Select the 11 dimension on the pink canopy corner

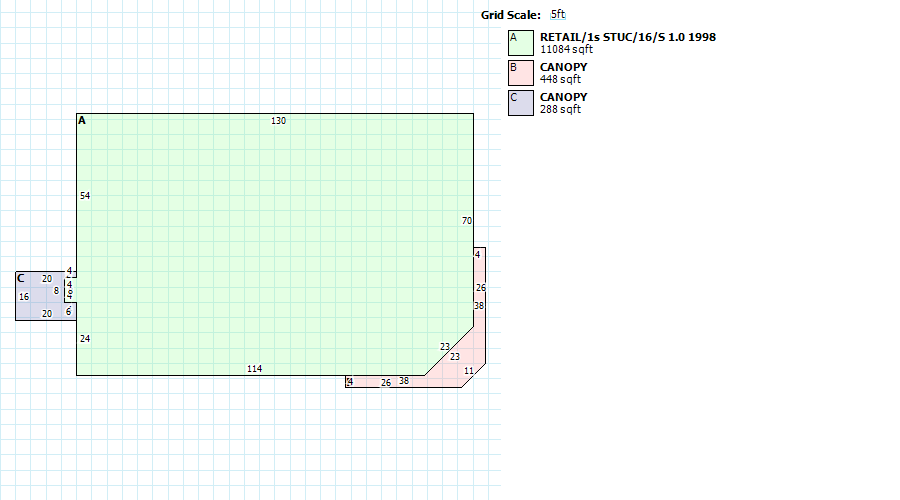468,371
